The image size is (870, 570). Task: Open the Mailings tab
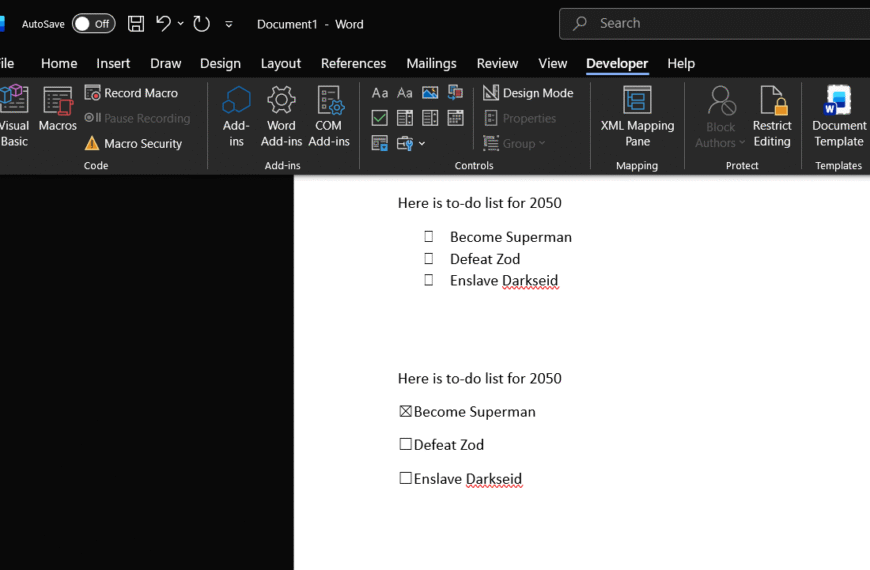coord(431,63)
